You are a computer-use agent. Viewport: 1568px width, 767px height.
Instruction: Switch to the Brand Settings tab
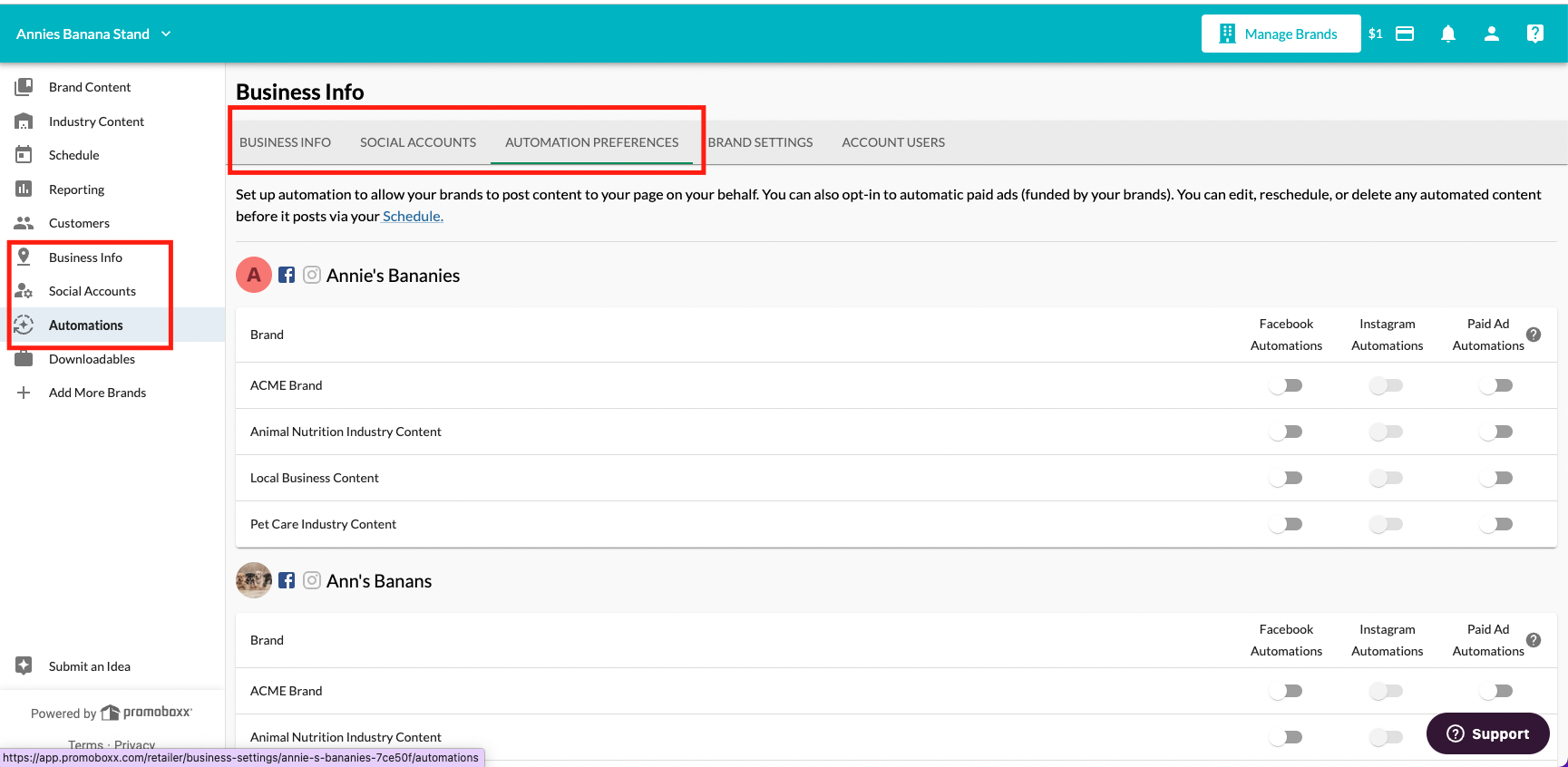pos(760,142)
